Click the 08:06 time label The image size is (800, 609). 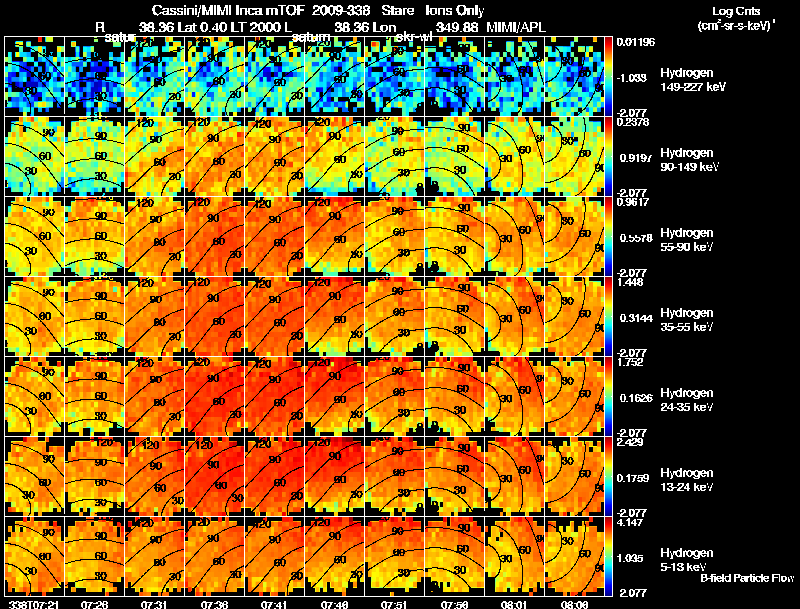click(x=574, y=604)
